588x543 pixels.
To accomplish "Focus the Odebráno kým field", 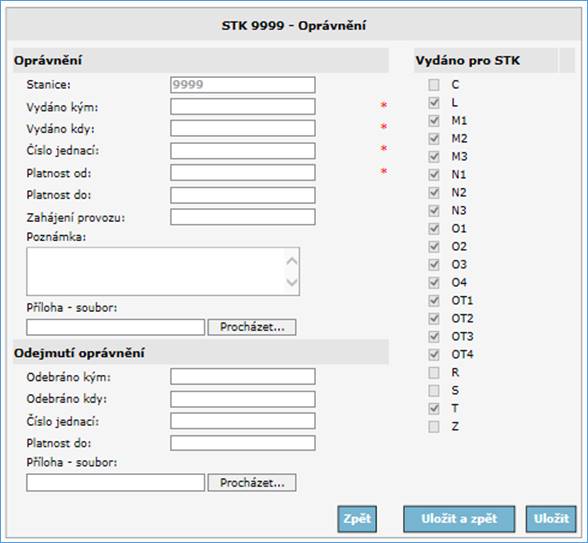I will pos(243,376).
